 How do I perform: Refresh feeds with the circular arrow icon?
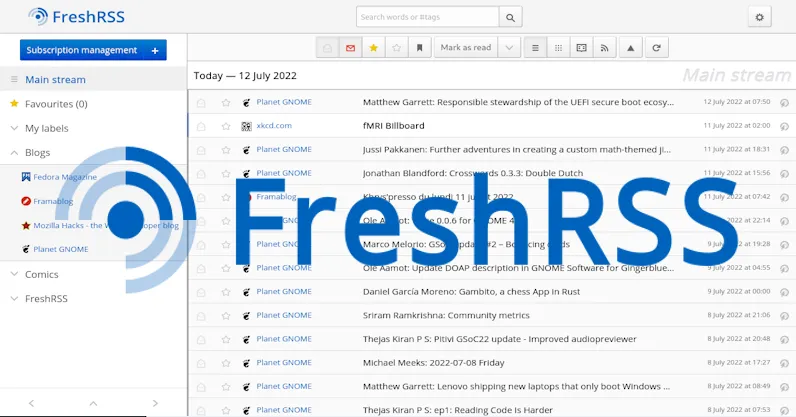click(656, 47)
